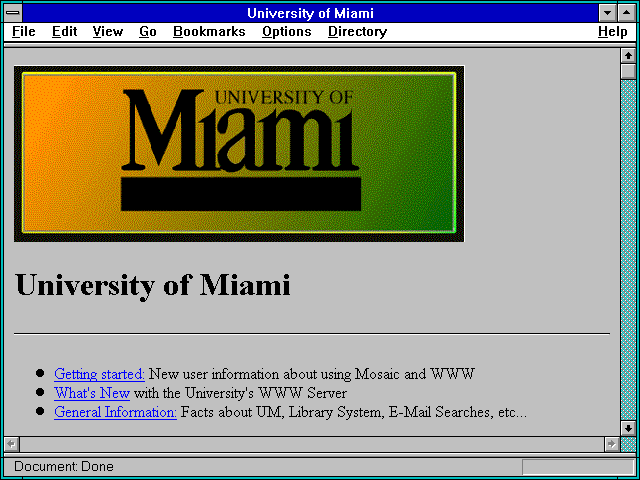Click the text about Mosaic and WWW

click(x=311, y=374)
